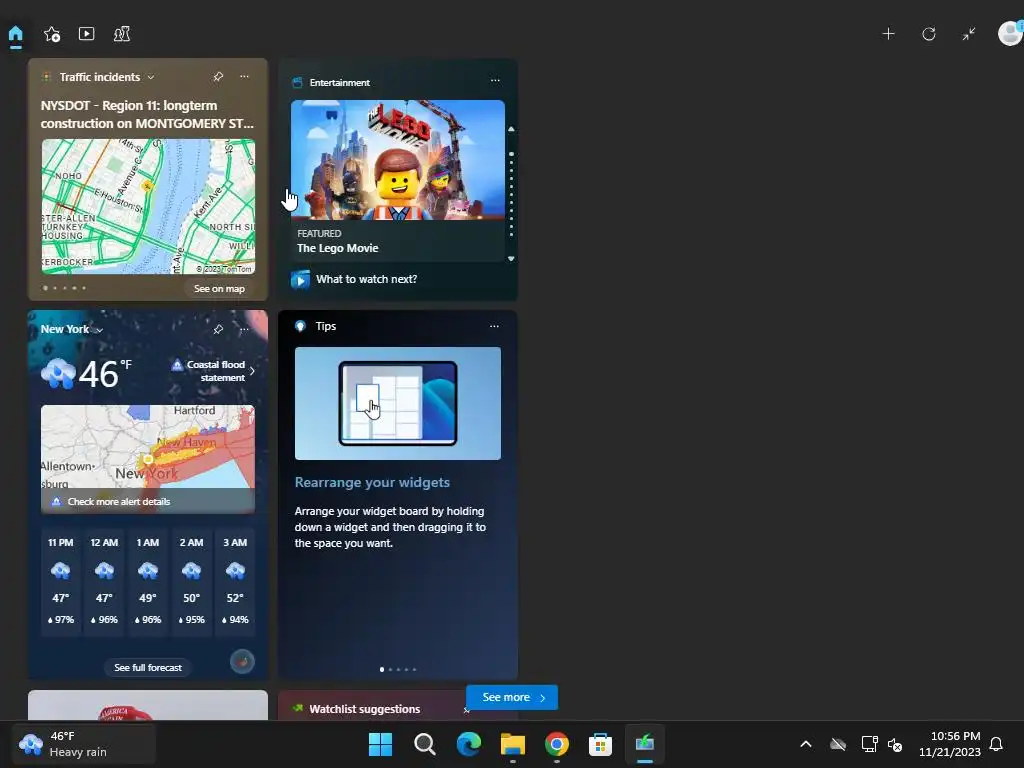Open the OneDrive cloud tray icon
The height and width of the screenshot is (768, 1024).
[838, 744]
